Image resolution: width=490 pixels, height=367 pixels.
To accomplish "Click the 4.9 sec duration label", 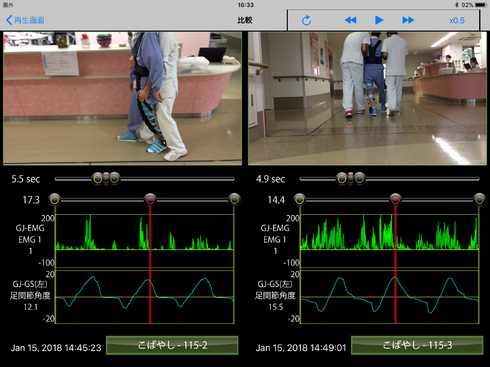I will tap(270, 179).
